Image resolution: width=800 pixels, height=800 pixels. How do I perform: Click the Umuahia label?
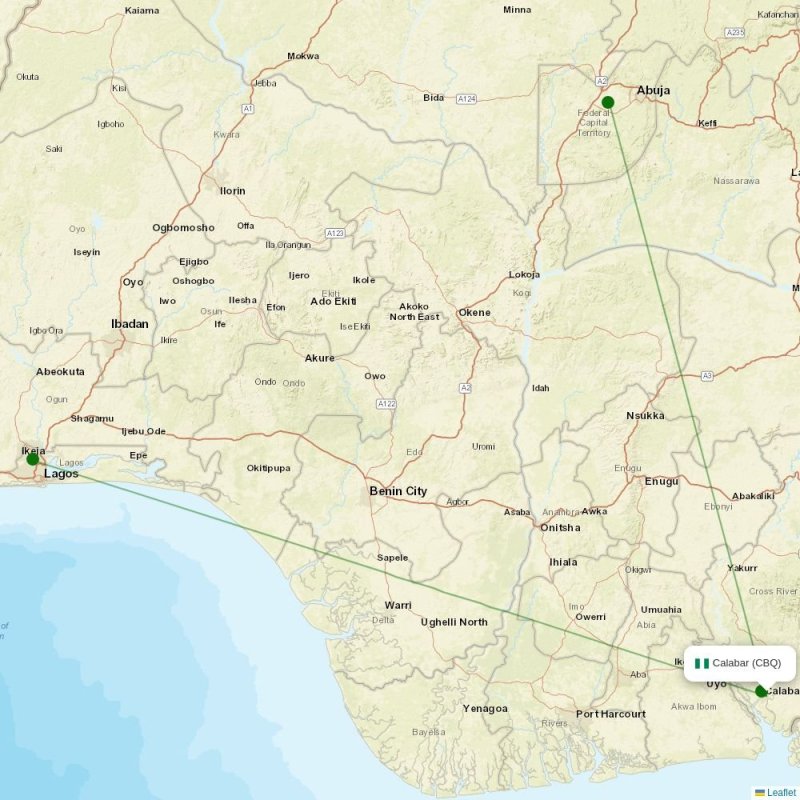[661, 610]
